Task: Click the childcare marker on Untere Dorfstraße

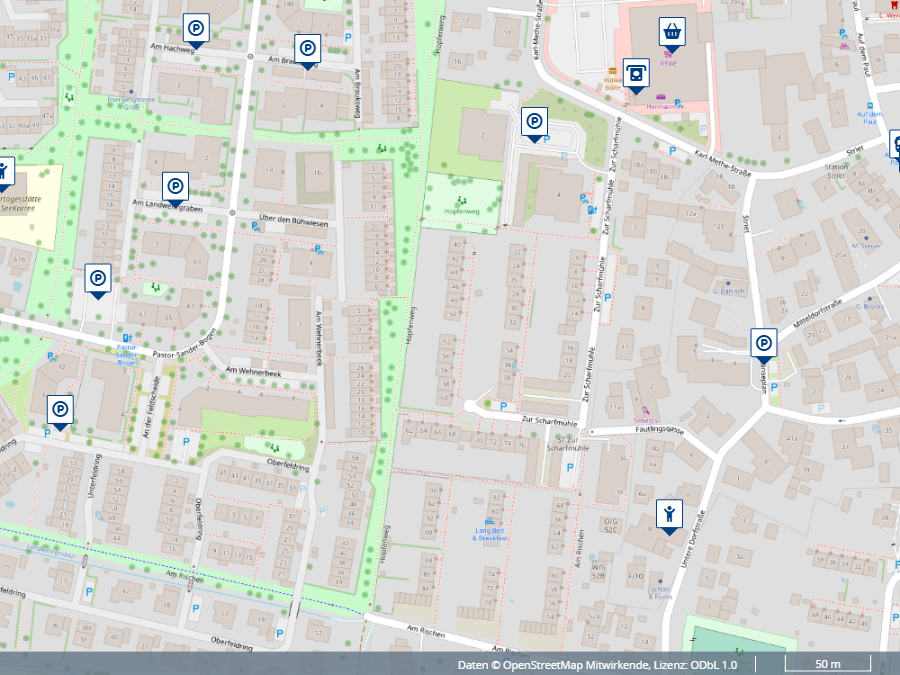Action: [x=669, y=515]
